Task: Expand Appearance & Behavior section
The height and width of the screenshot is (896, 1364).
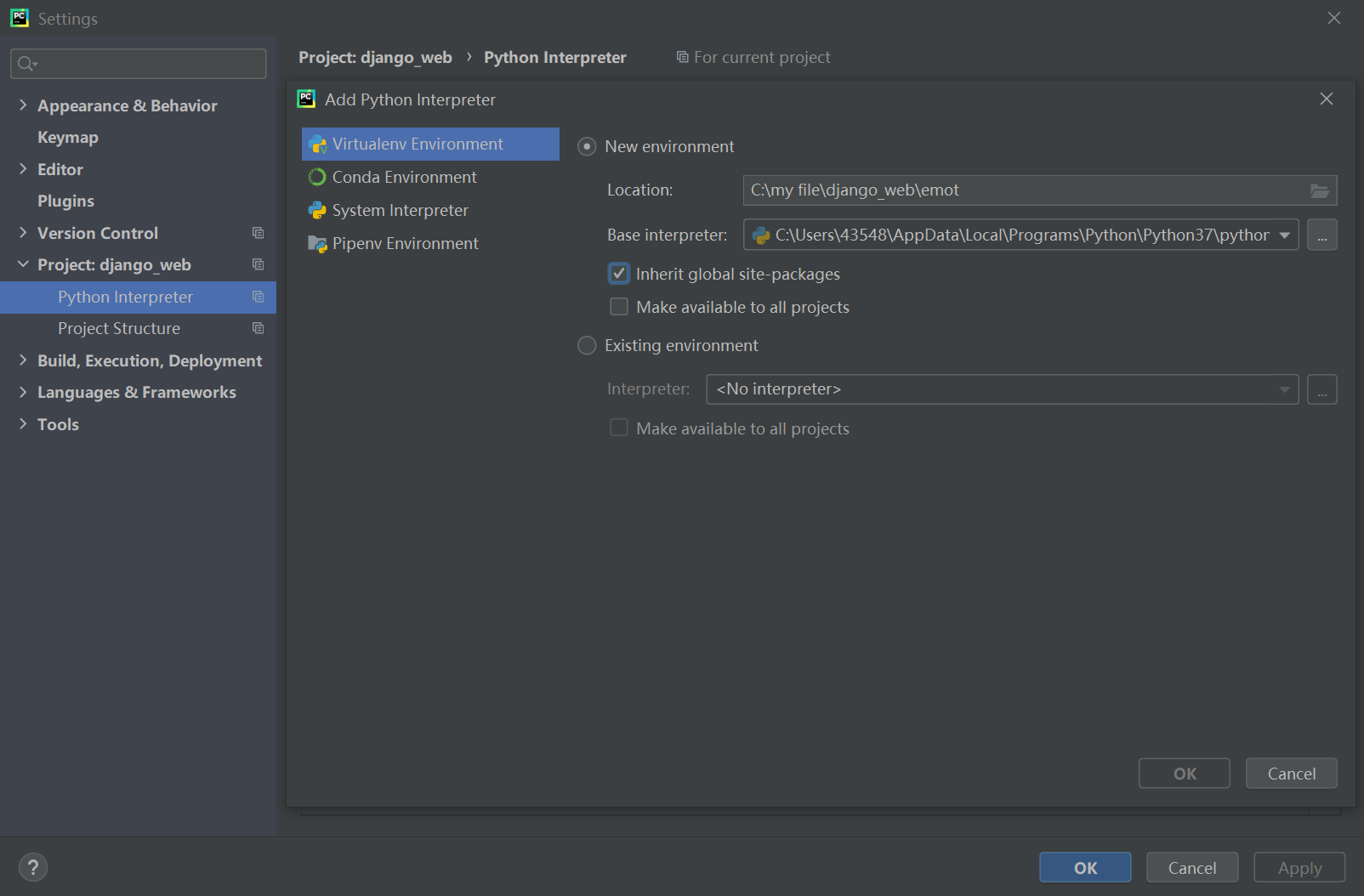Action: [23, 105]
